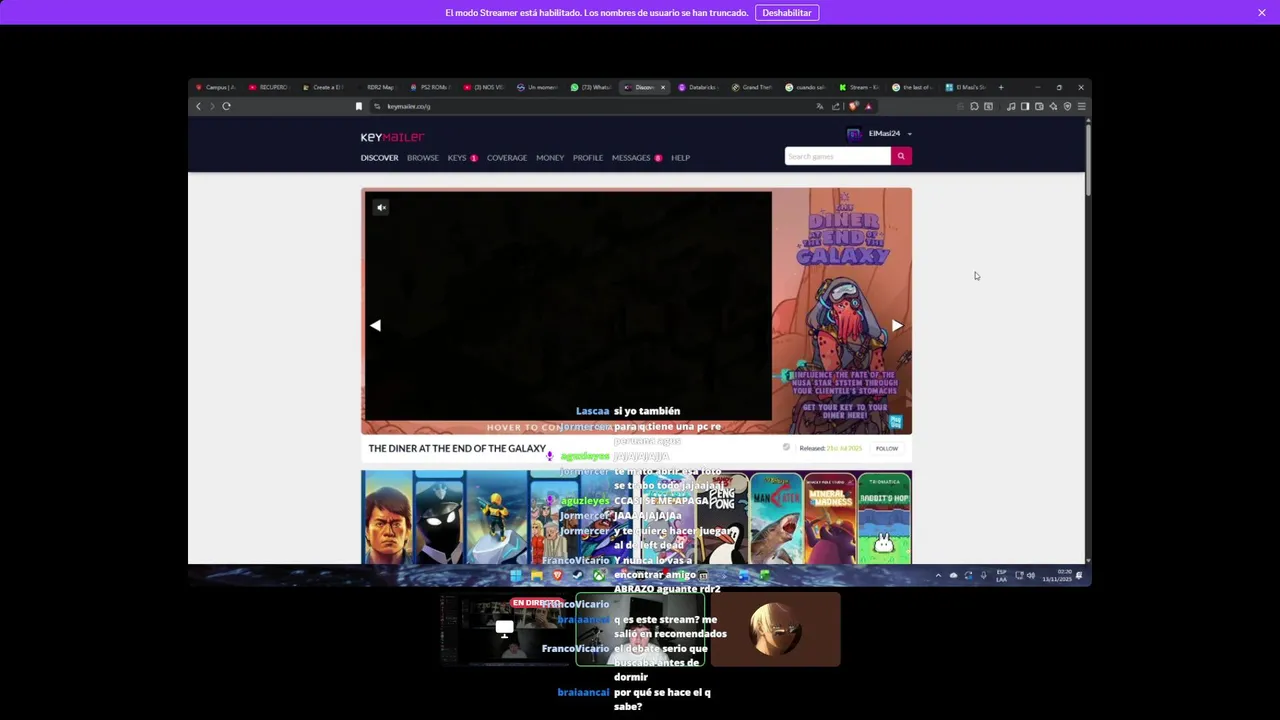Expand the ElMasi24 account dropdown
The height and width of the screenshot is (720, 1280).
[x=909, y=134]
